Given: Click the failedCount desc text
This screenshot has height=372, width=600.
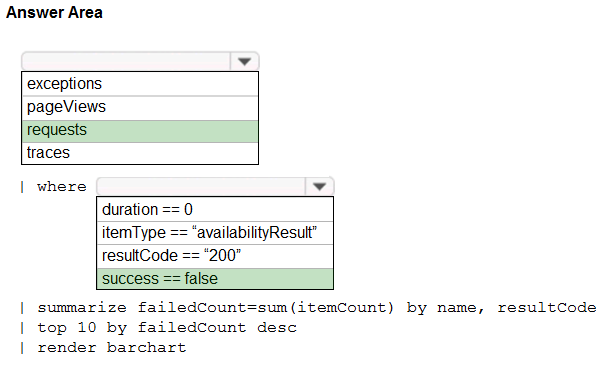Looking at the screenshot, I should [x=217, y=328].
